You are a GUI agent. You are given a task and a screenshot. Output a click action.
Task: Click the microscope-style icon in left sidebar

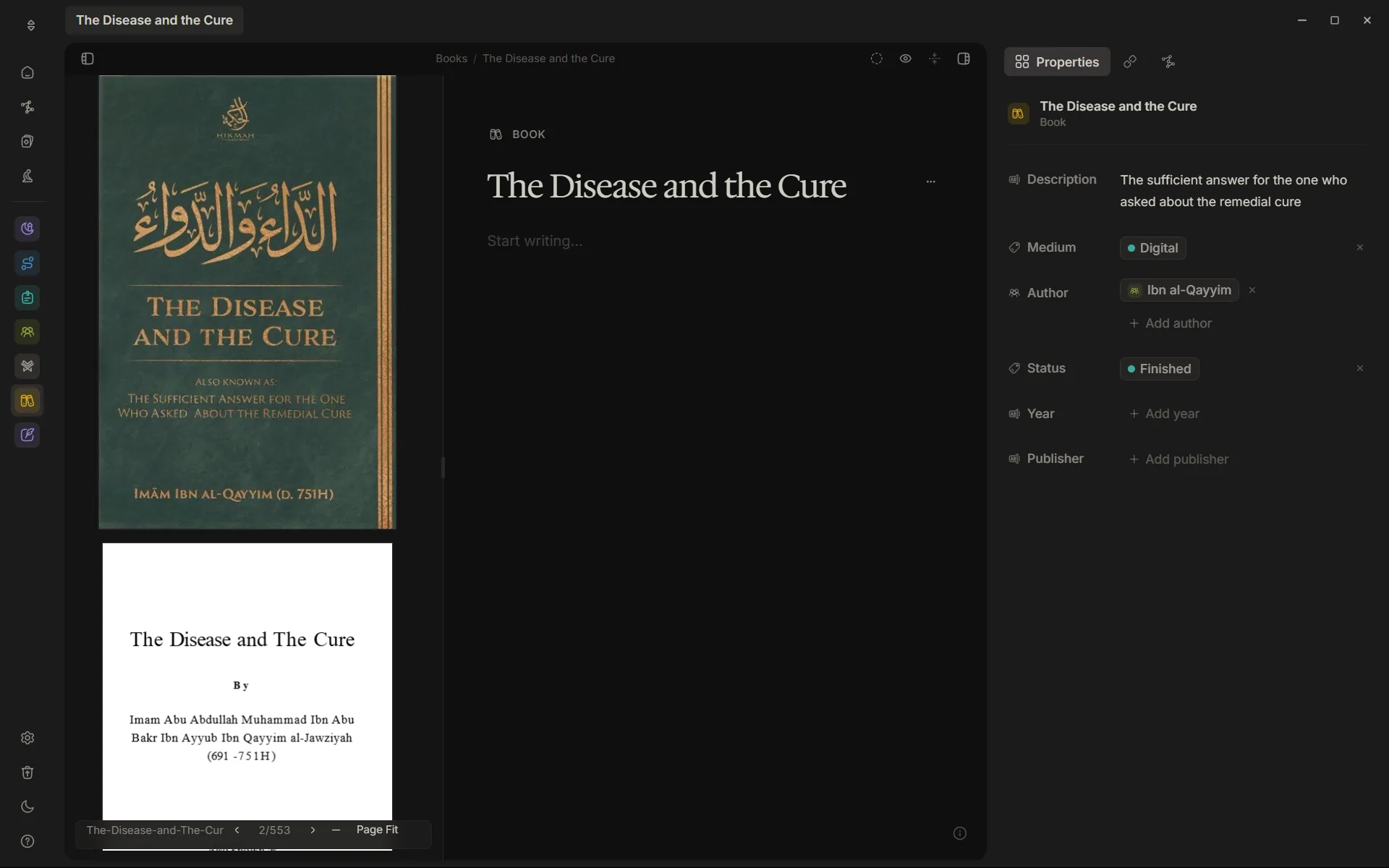click(x=27, y=176)
